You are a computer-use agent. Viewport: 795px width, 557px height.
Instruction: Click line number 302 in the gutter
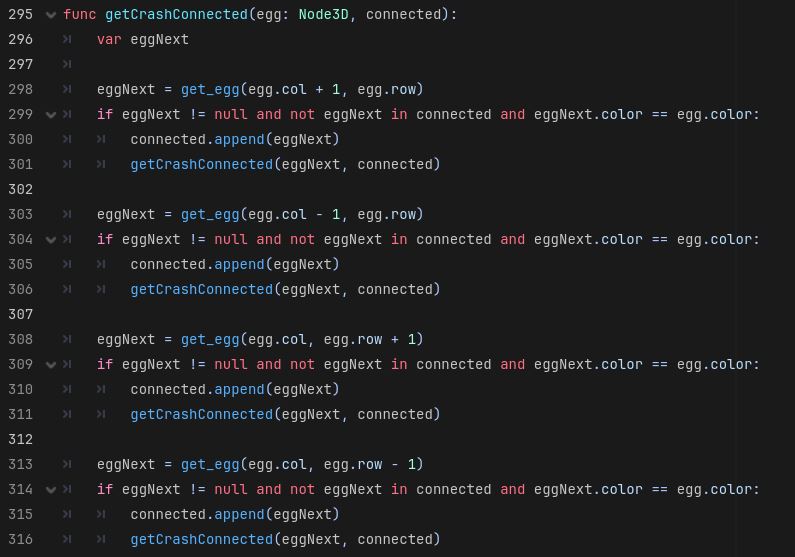coord(20,189)
